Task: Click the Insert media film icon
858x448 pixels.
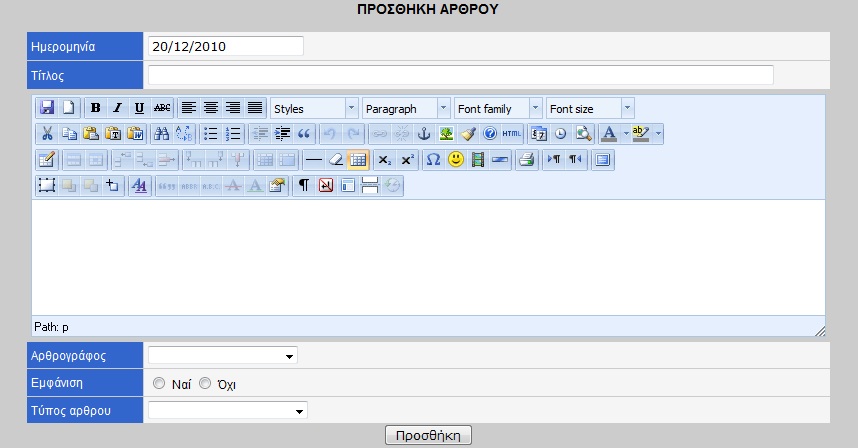Action: point(478,160)
